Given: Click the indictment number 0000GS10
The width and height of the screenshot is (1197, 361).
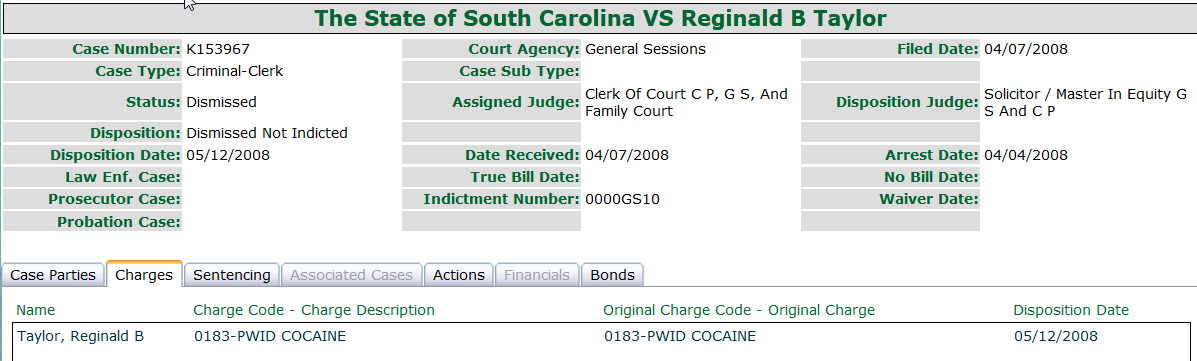Looking at the screenshot, I should pos(622,200).
